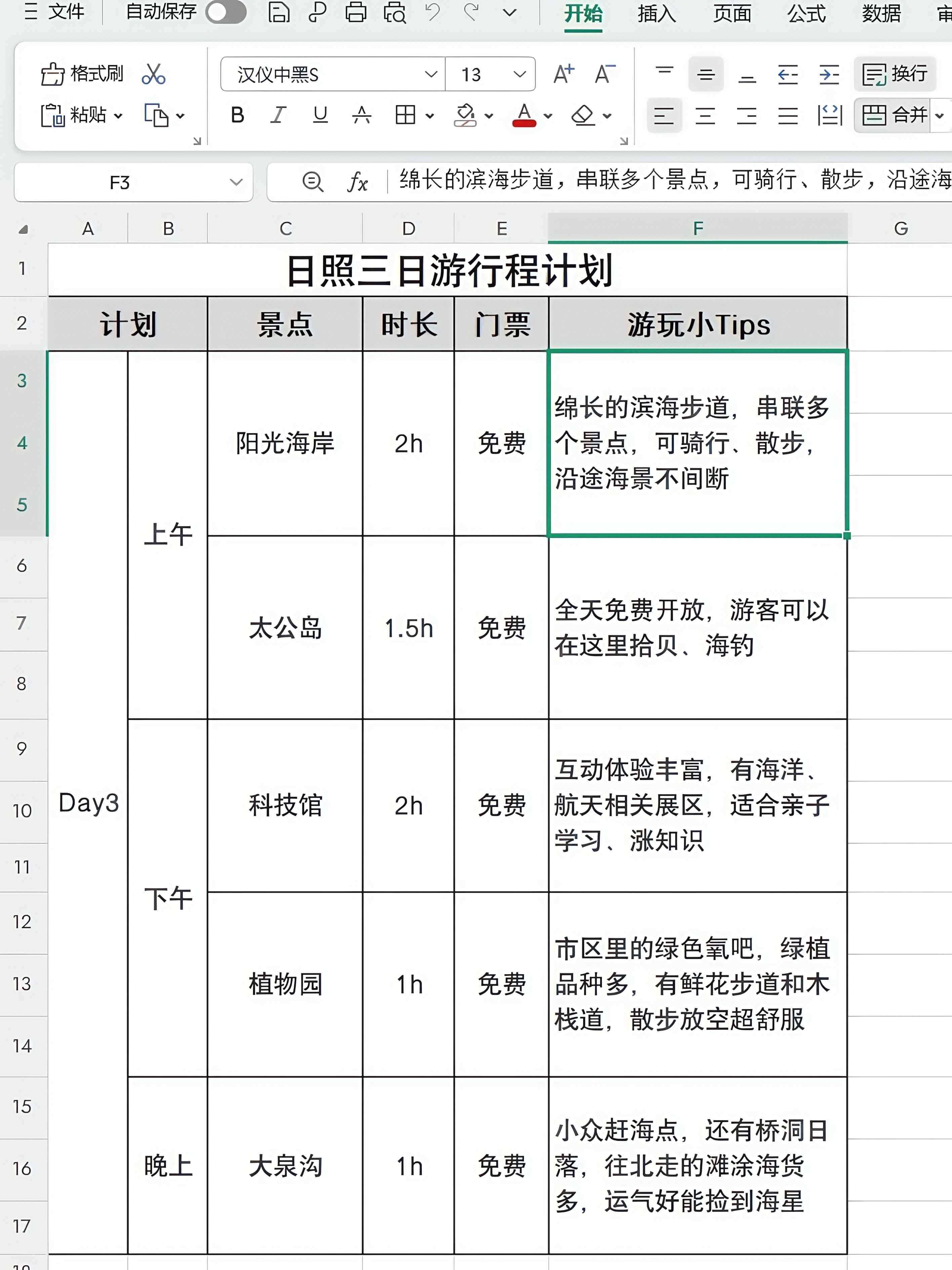This screenshot has width=952, height=1270.
Task: Click the undo arrow icon
Action: pyautogui.click(x=433, y=12)
